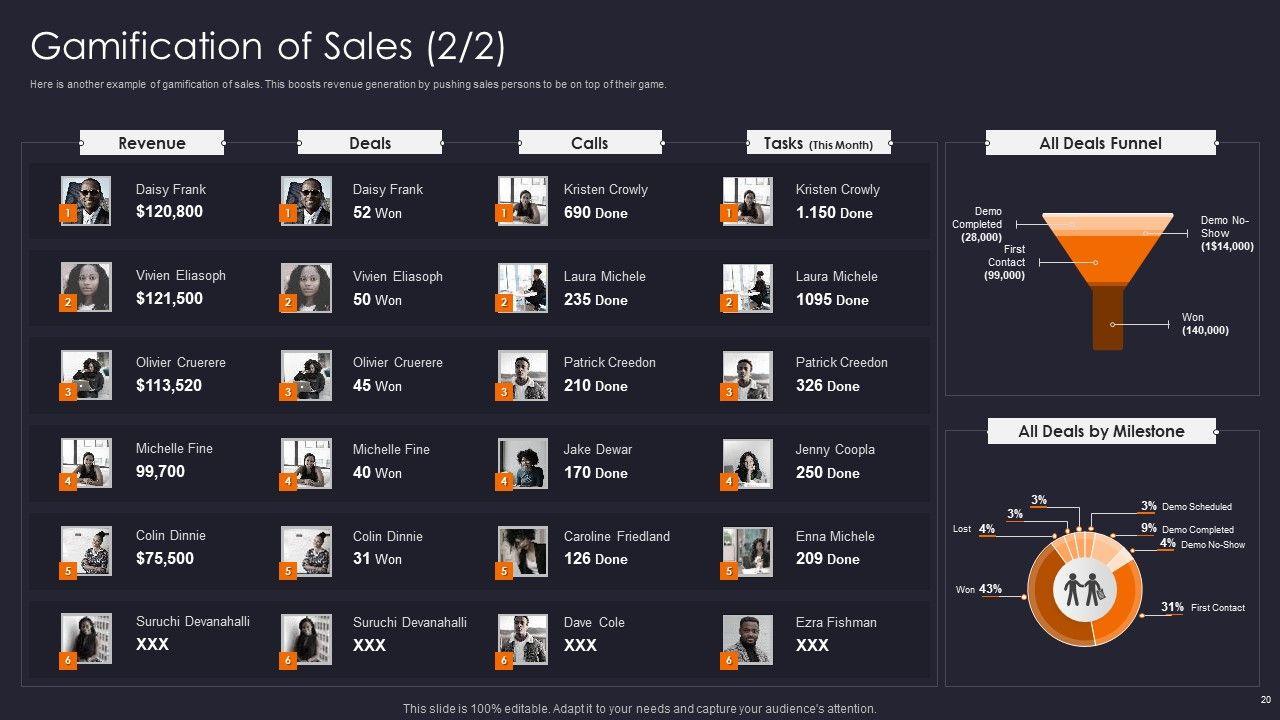The image size is (1280, 720).
Task: Click the Tasks (This Month) header
Action: [818, 143]
